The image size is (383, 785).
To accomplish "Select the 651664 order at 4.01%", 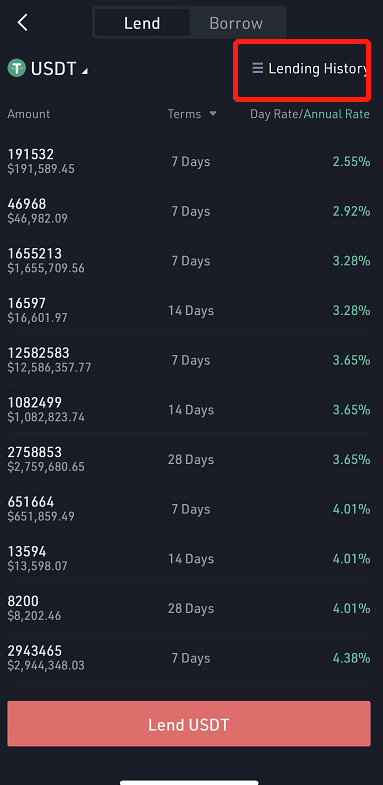I will tap(189, 509).
